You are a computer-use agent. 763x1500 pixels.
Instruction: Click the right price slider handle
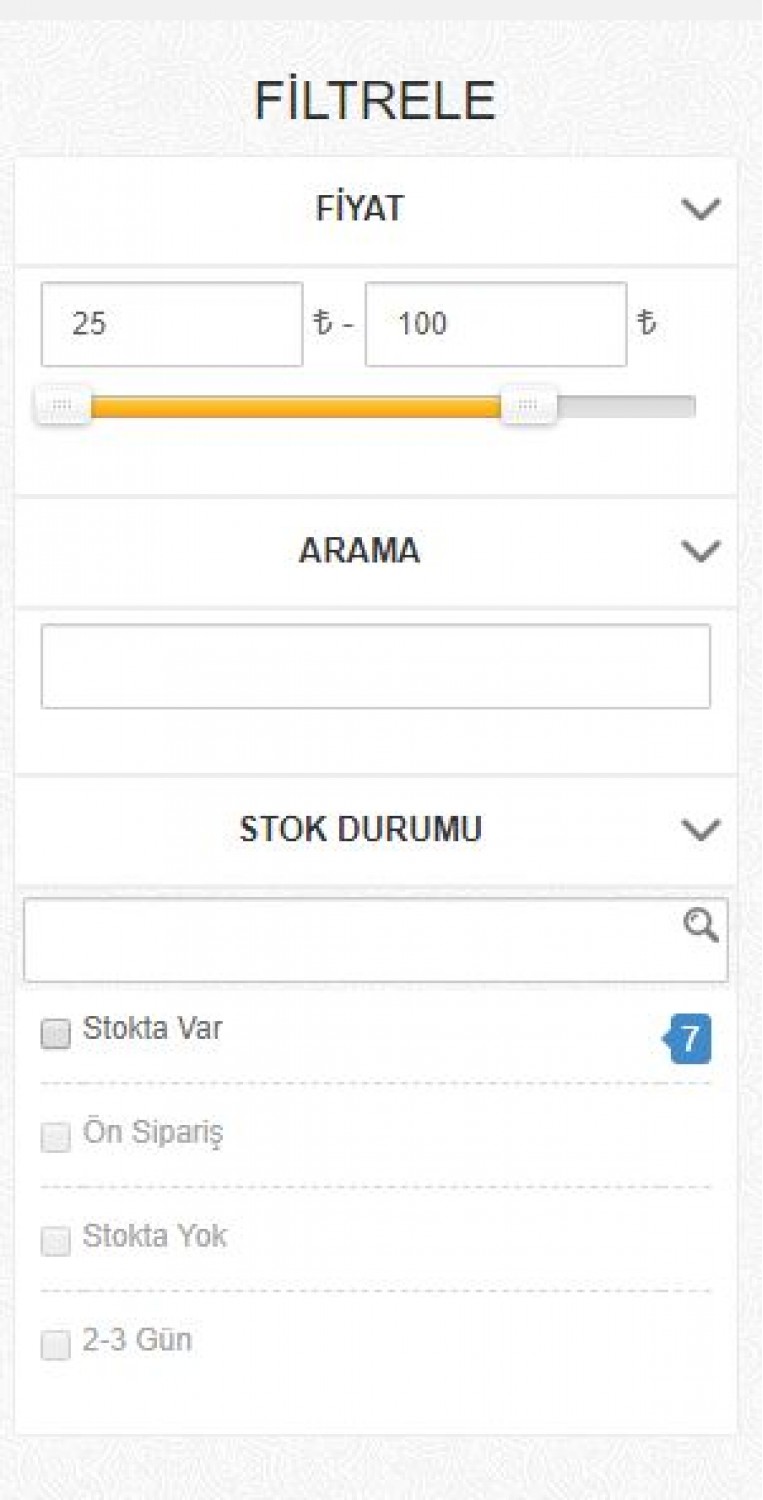coord(529,406)
